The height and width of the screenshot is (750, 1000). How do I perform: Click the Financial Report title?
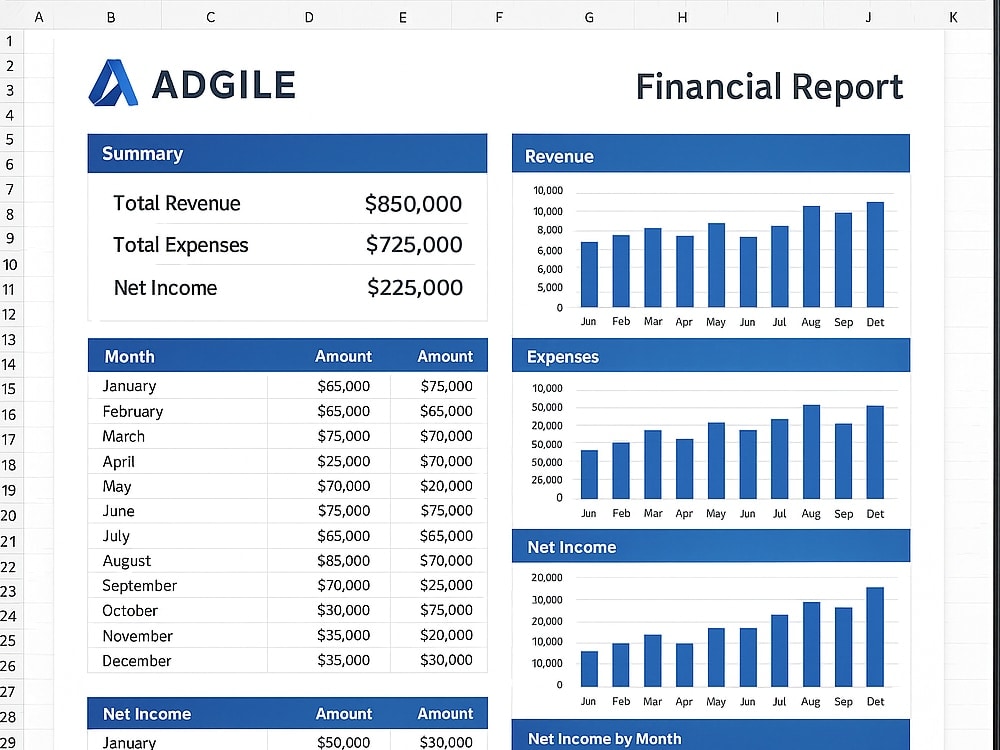769,87
